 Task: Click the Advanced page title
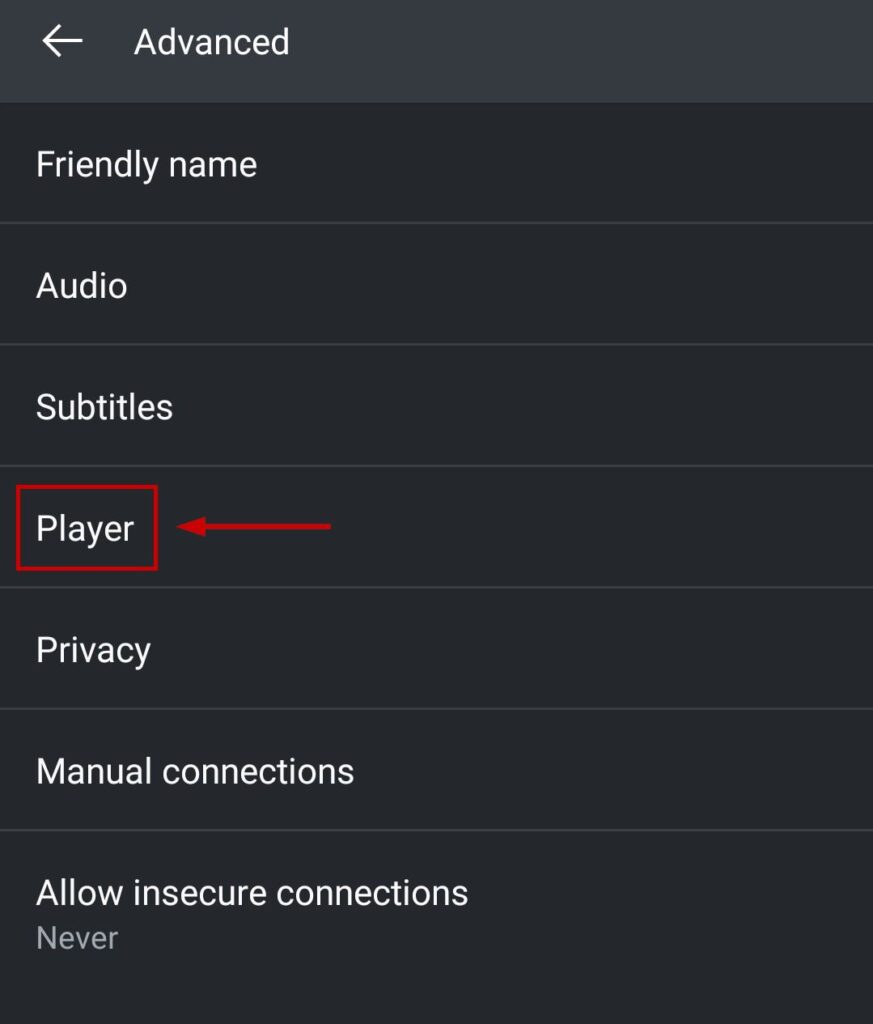pos(212,42)
